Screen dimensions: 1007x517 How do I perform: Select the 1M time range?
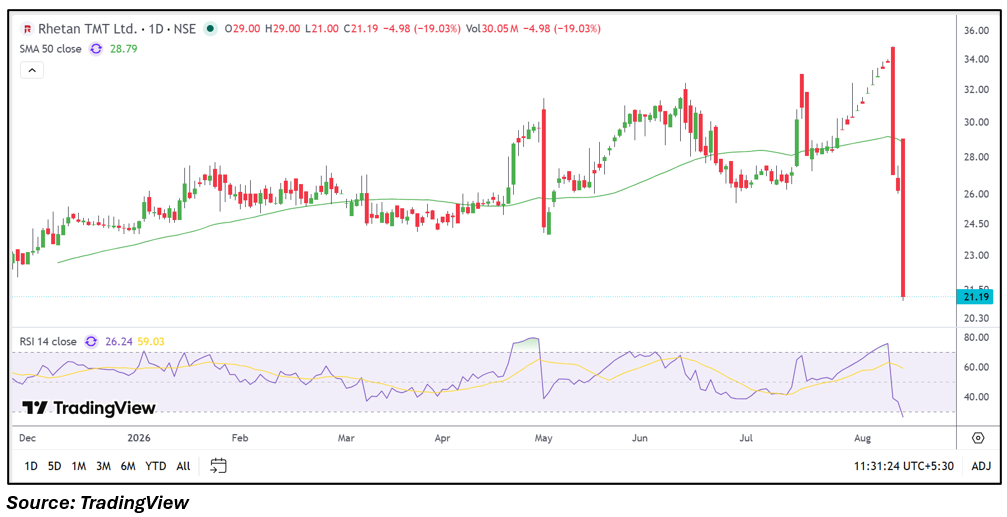tap(78, 466)
